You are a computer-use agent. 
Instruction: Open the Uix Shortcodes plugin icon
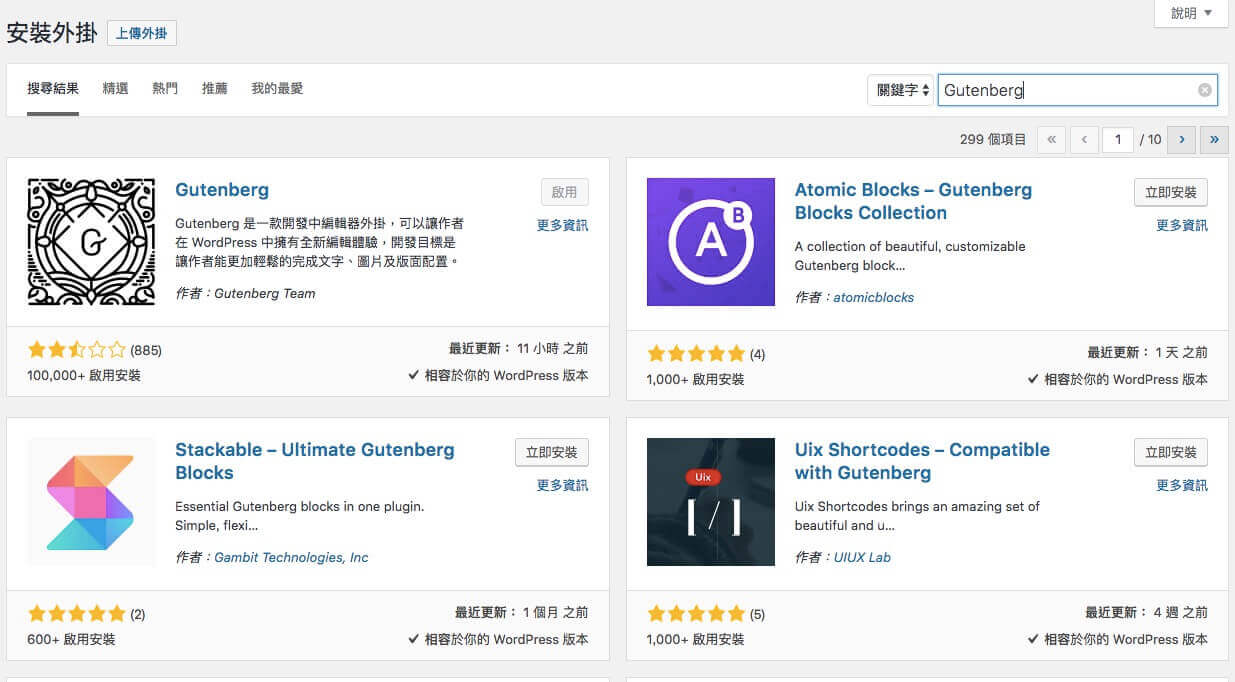coord(711,502)
